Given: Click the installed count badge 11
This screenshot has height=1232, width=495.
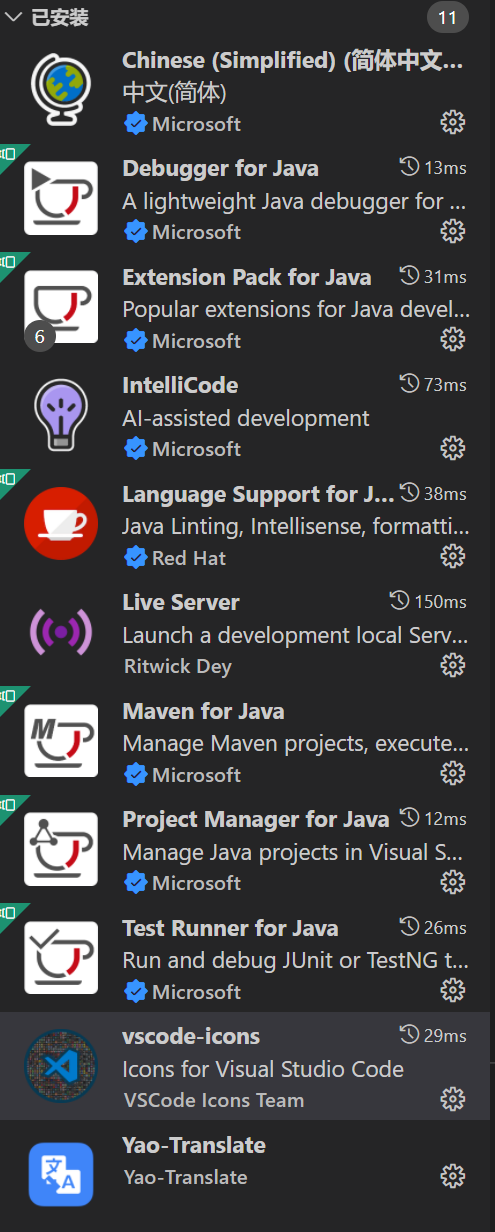Looking at the screenshot, I should click(448, 18).
